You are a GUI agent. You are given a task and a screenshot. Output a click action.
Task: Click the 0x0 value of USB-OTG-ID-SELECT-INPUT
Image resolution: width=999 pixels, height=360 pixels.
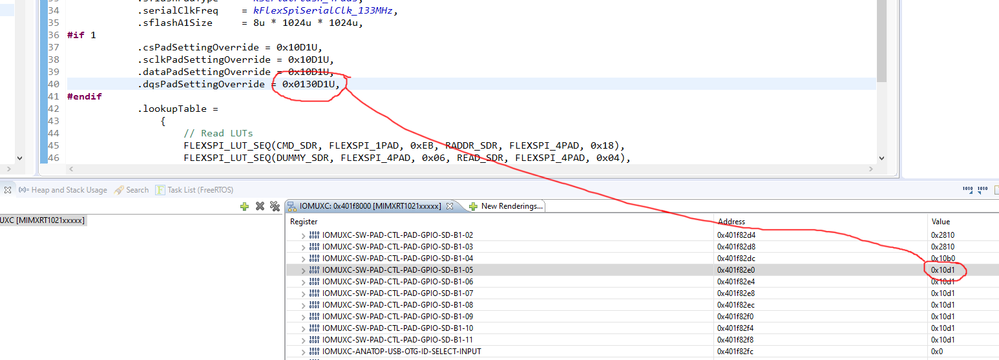point(937,352)
